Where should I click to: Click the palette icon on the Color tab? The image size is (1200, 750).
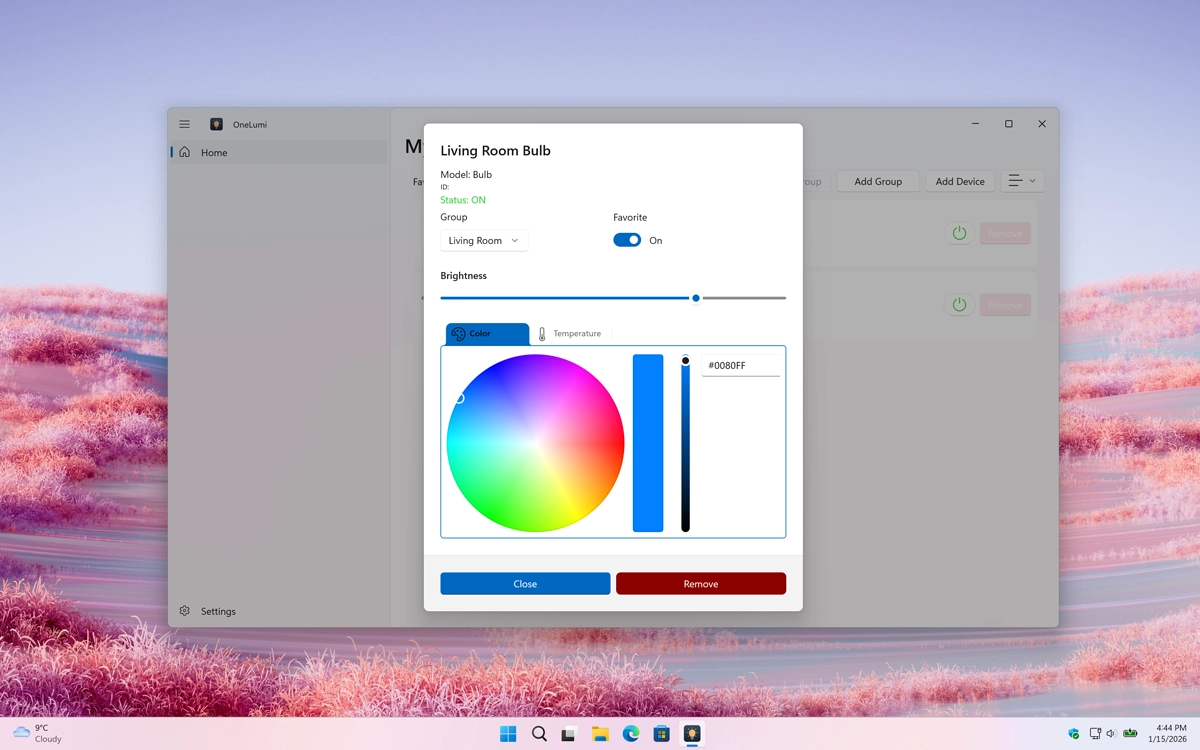tap(459, 333)
